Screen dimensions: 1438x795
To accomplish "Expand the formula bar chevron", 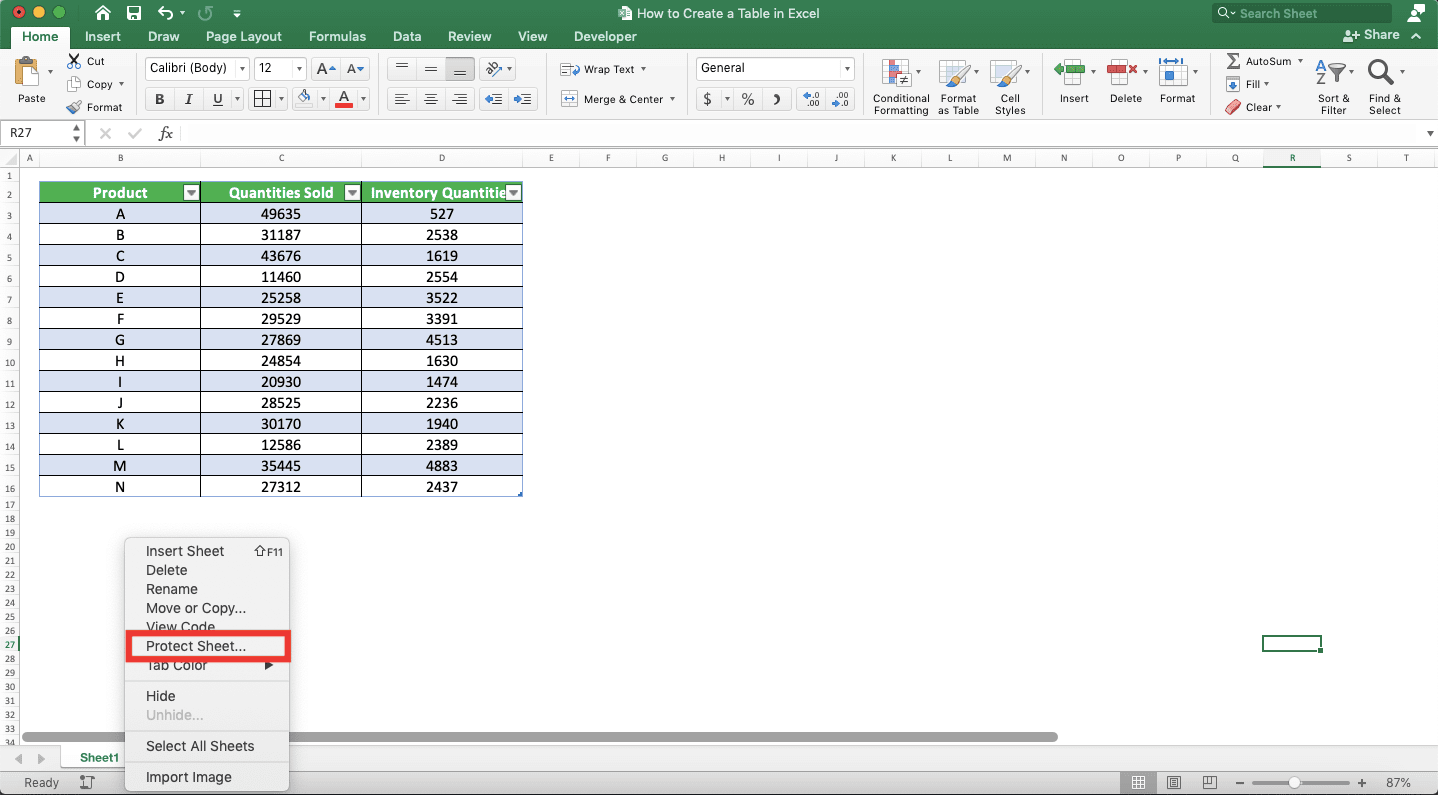I will tap(1429, 134).
